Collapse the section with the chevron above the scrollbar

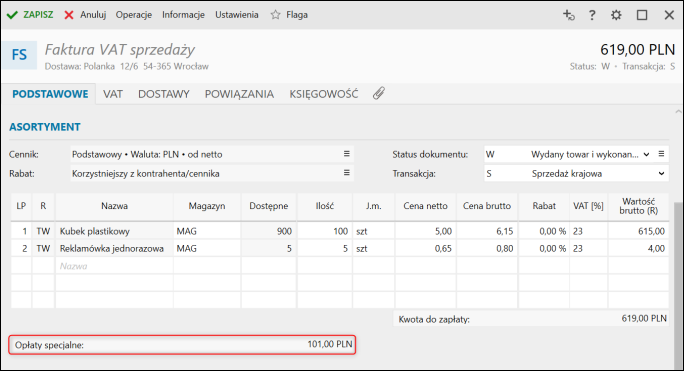point(678,112)
